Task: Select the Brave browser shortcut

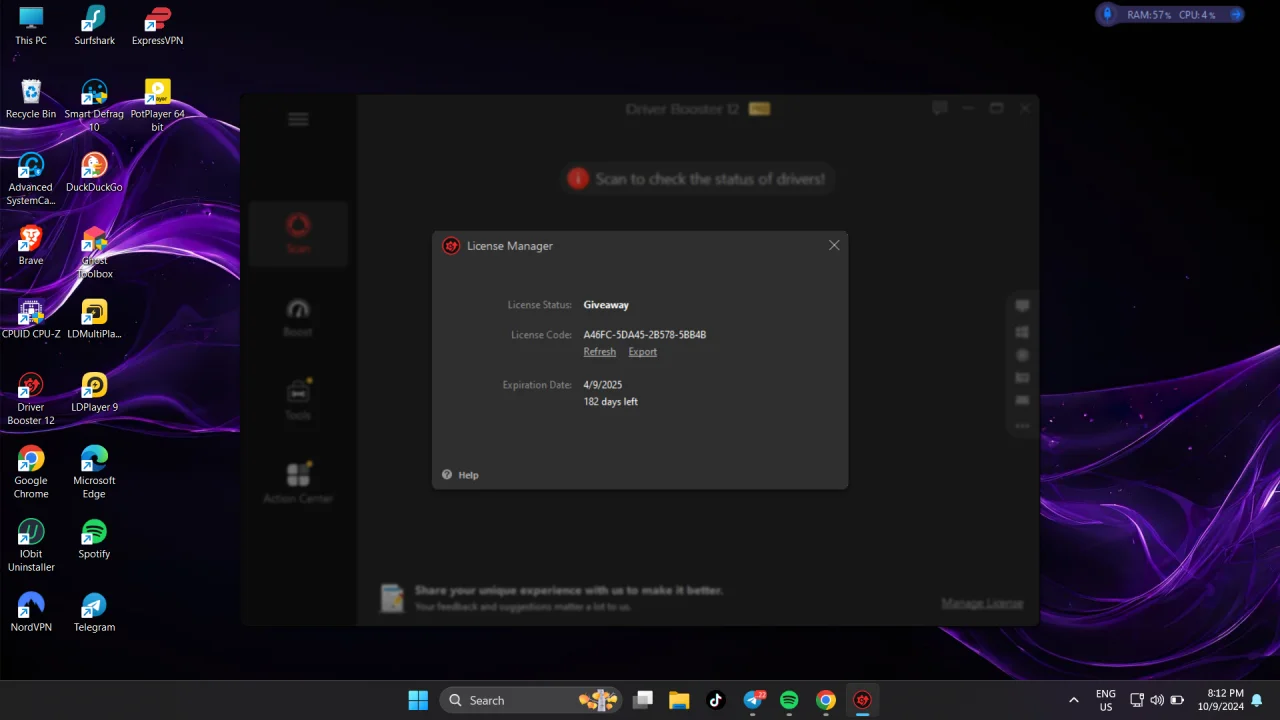Action: click(31, 246)
